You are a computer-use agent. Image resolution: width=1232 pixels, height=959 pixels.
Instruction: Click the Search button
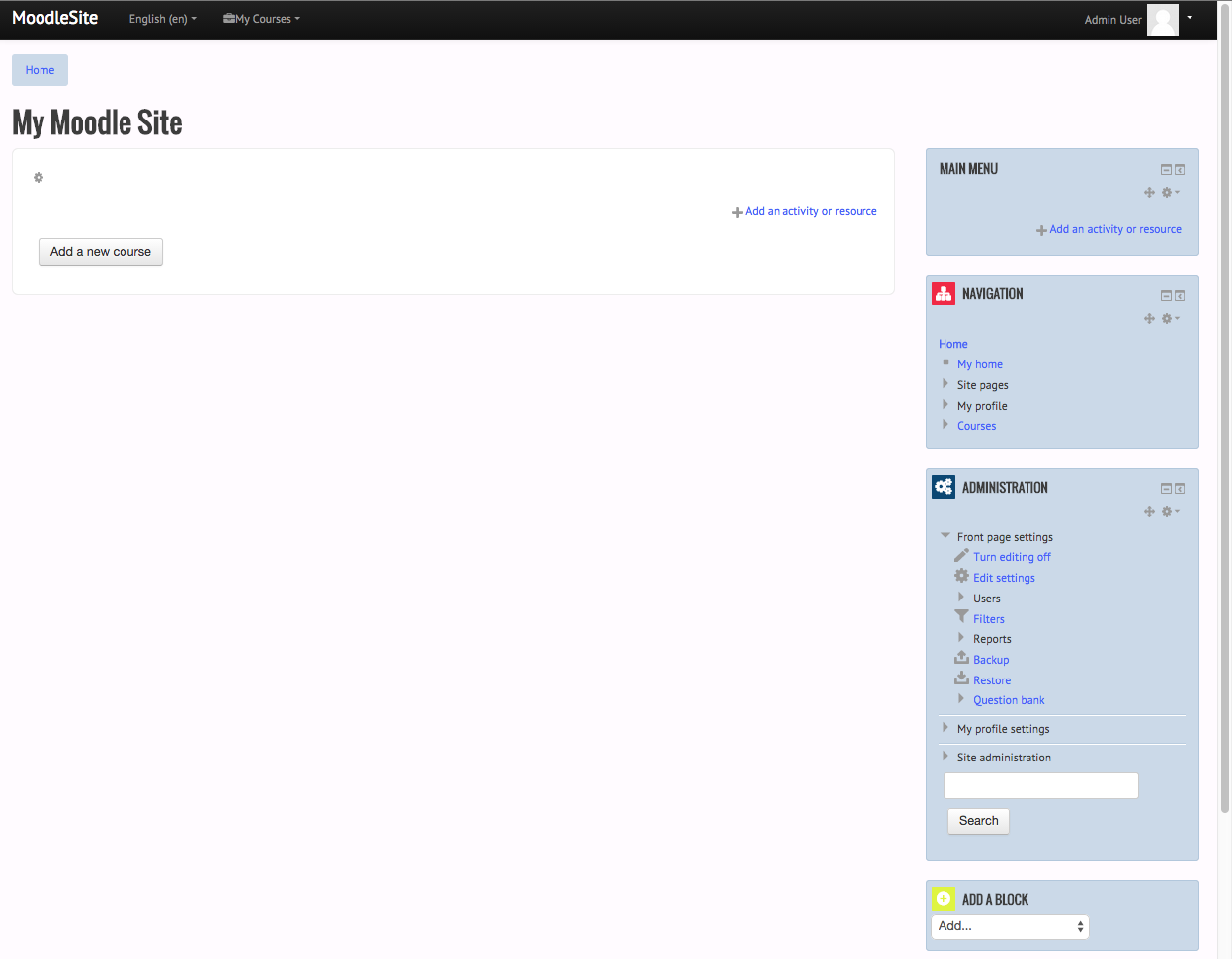[x=978, y=821]
